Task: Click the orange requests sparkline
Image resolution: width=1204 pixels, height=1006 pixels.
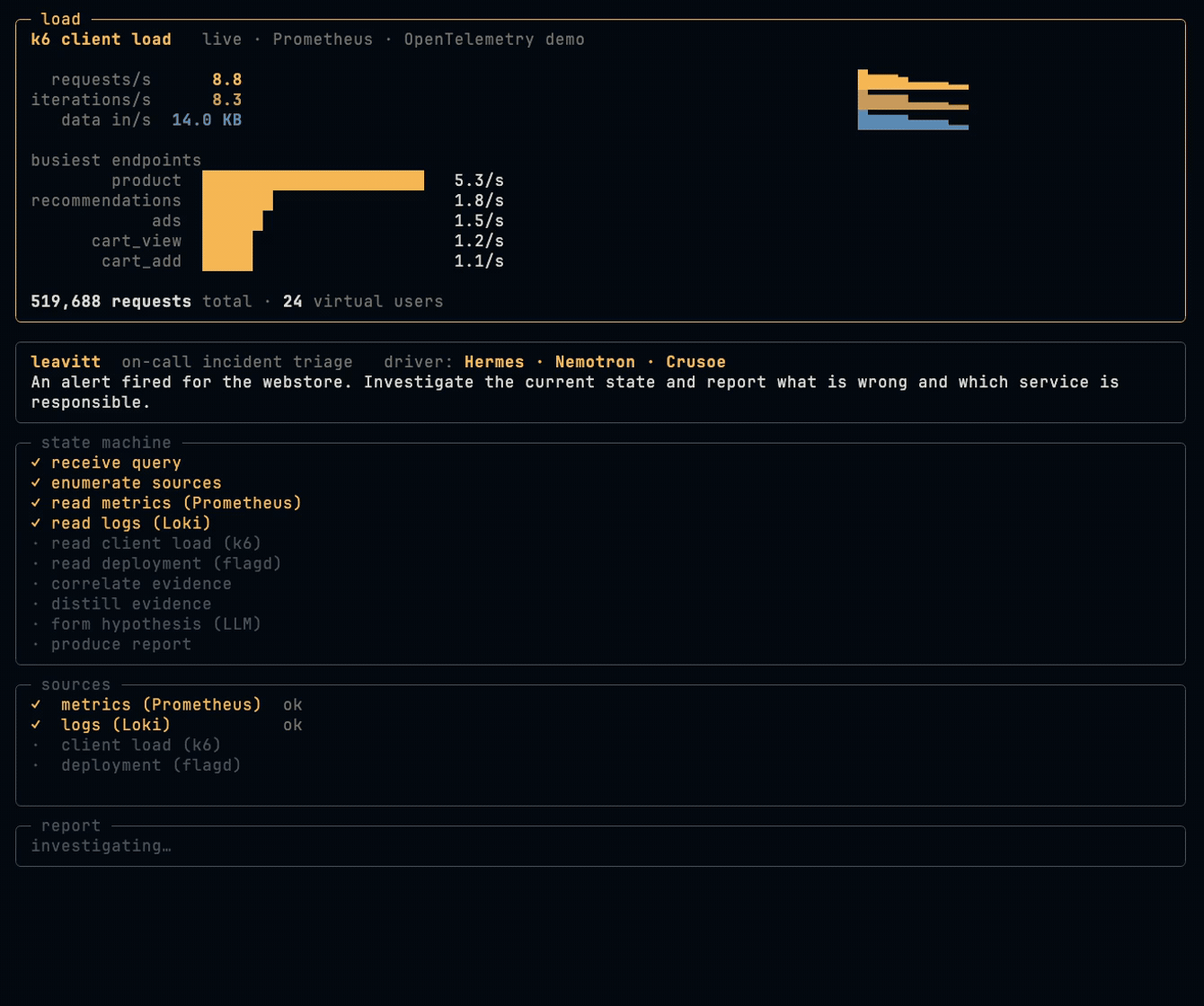Action: (x=913, y=80)
